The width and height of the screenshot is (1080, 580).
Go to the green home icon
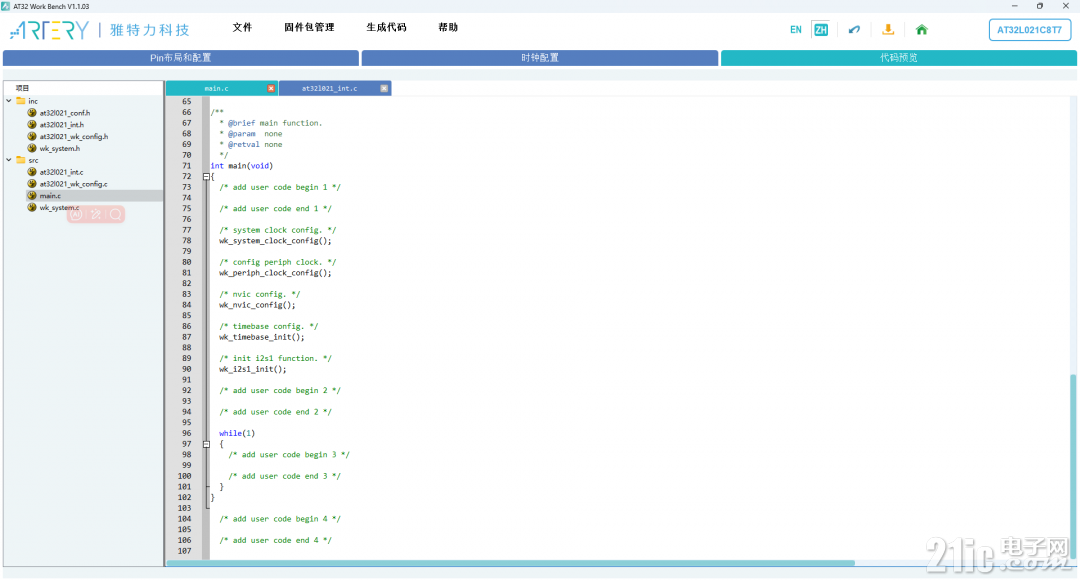pyautogui.click(x=922, y=30)
